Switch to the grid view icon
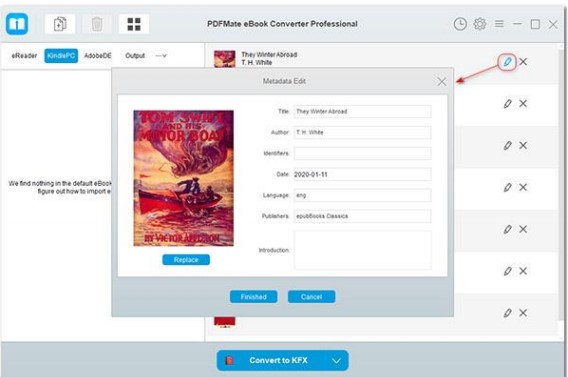The image size is (568, 377). (x=134, y=24)
